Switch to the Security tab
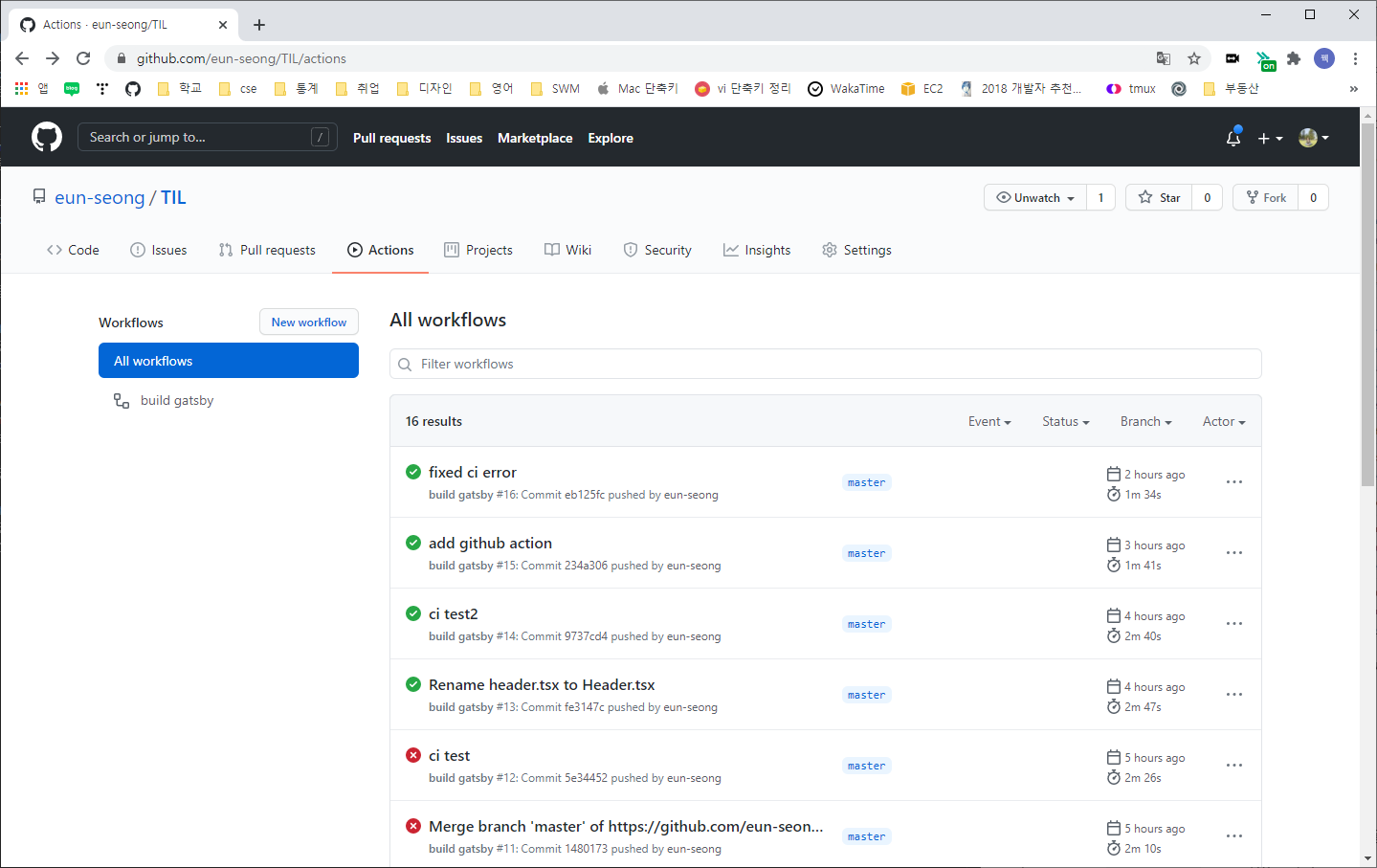This screenshot has height=868, width=1377. point(657,250)
